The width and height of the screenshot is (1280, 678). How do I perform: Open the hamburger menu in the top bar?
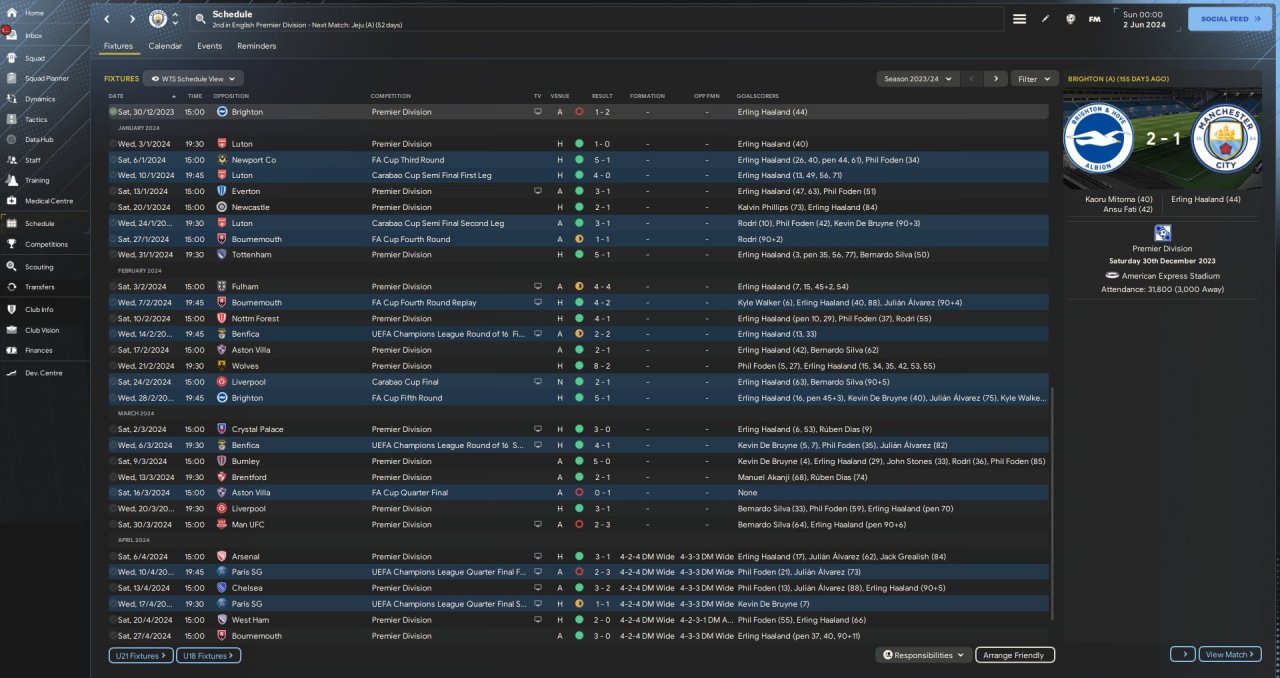pyautogui.click(x=1019, y=19)
